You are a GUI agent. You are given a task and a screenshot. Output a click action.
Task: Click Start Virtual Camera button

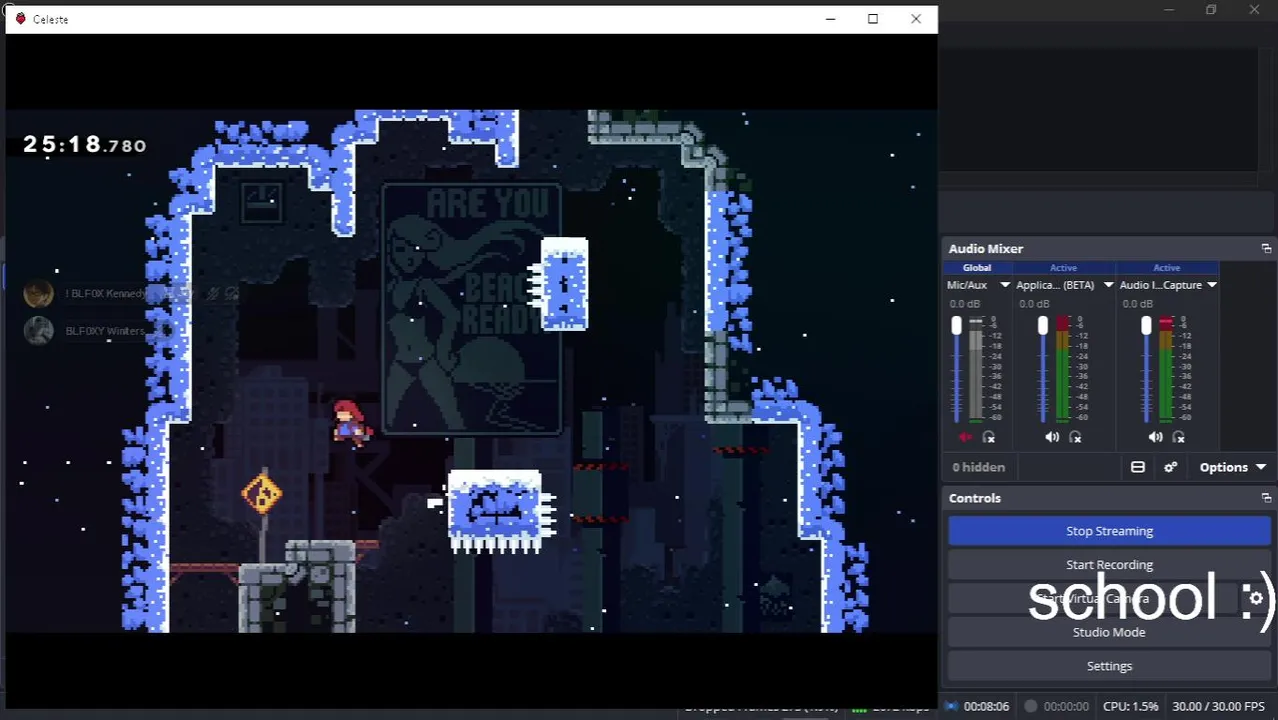coord(1093,599)
